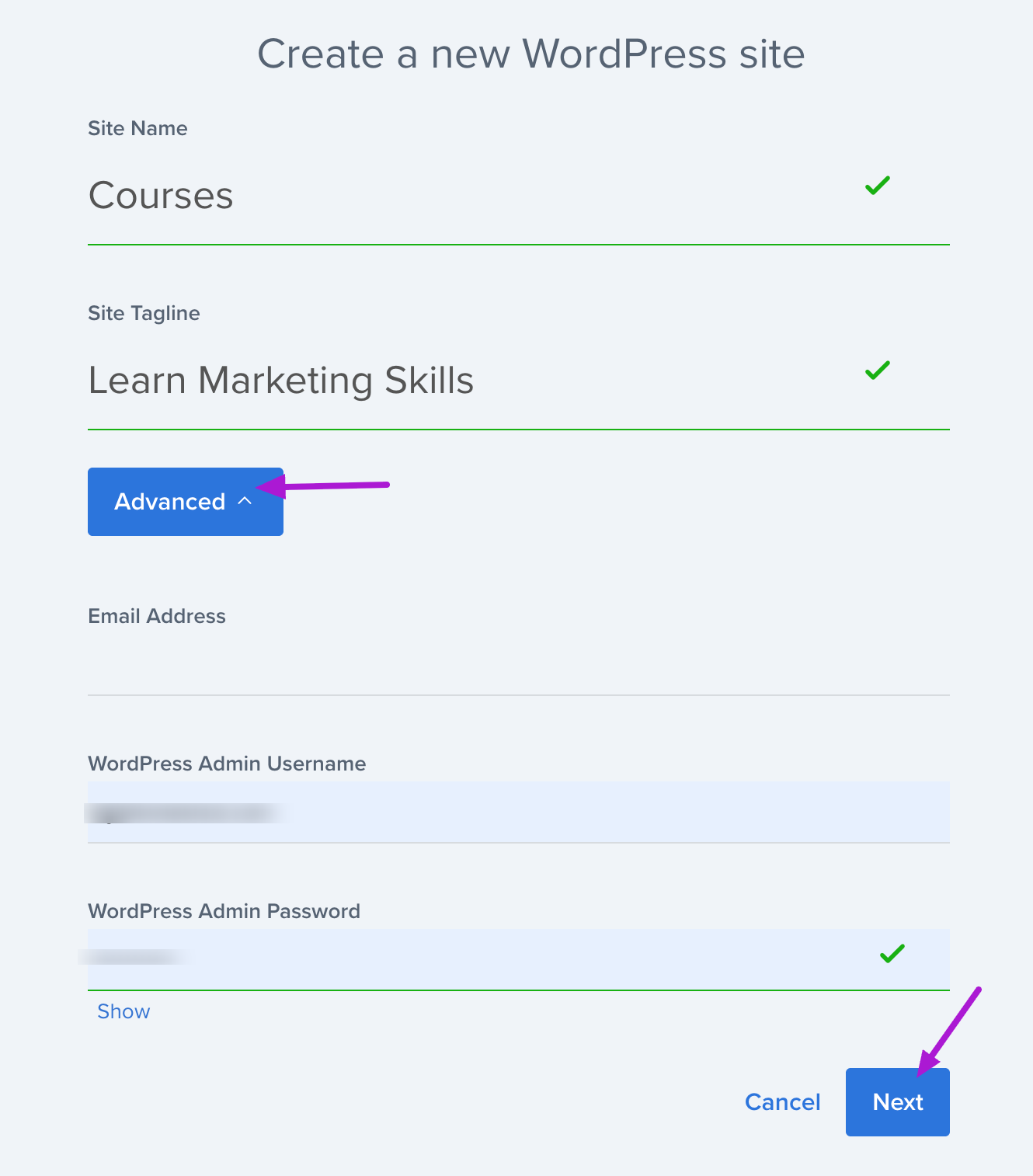The height and width of the screenshot is (1176, 1033).
Task: Cancel the new WordPress site creation
Action: coord(782,1102)
